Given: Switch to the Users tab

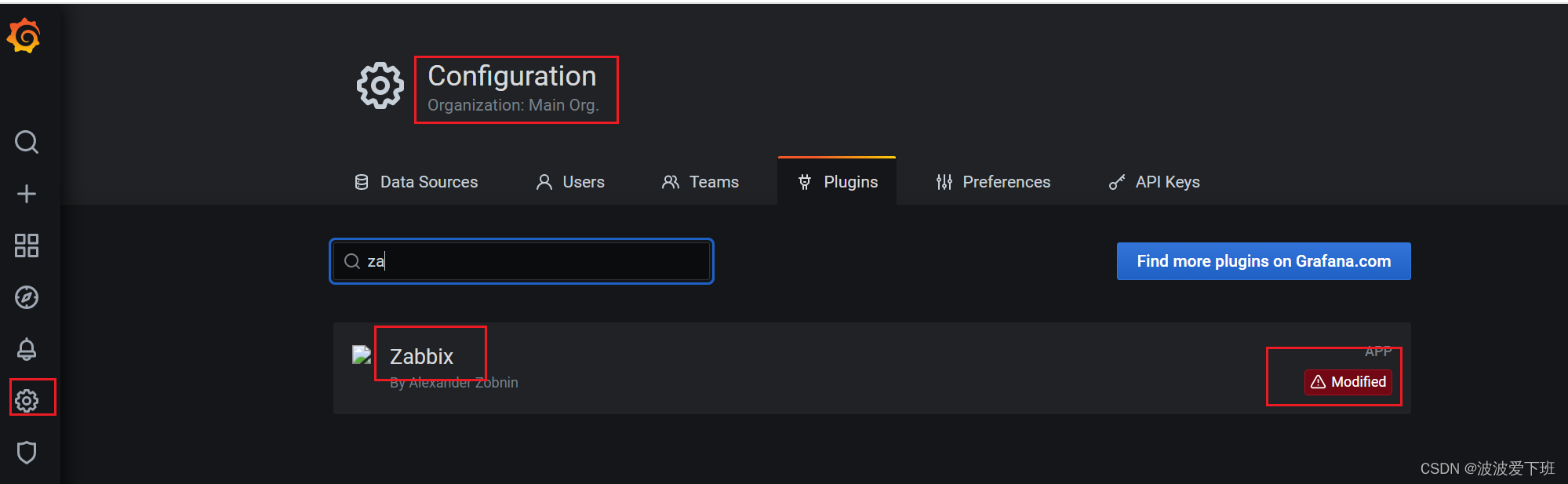Looking at the screenshot, I should tap(570, 182).
